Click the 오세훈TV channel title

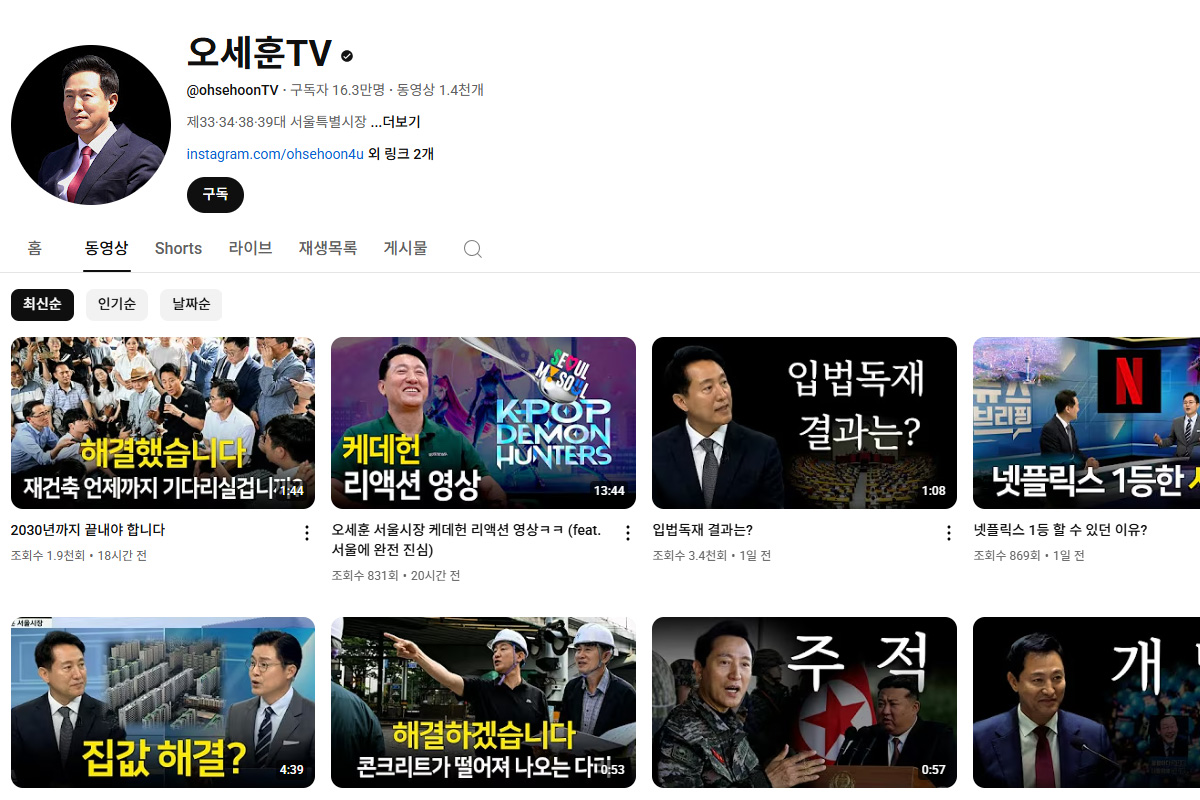pyautogui.click(x=259, y=54)
